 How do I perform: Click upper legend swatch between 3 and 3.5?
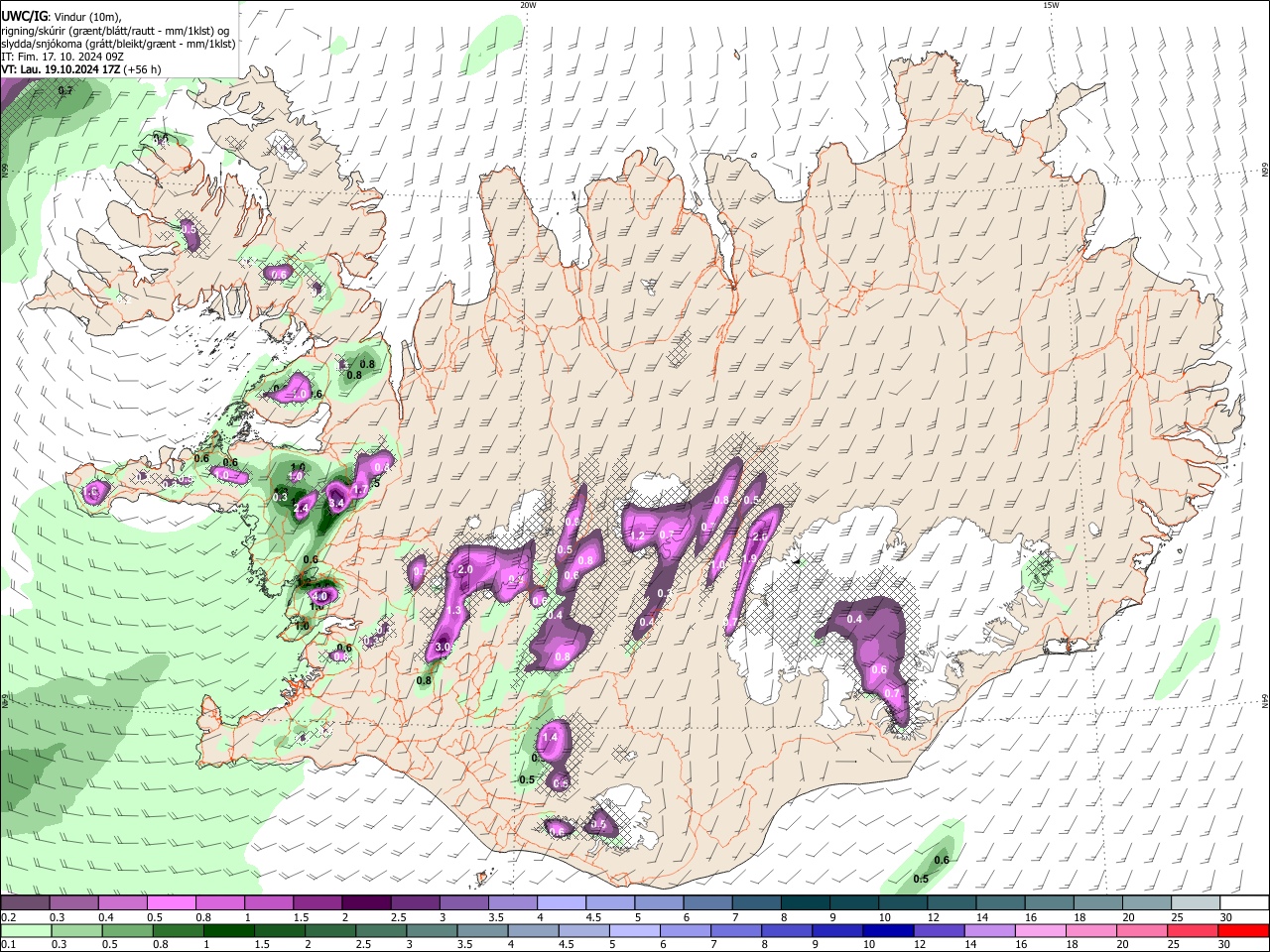(x=462, y=903)
